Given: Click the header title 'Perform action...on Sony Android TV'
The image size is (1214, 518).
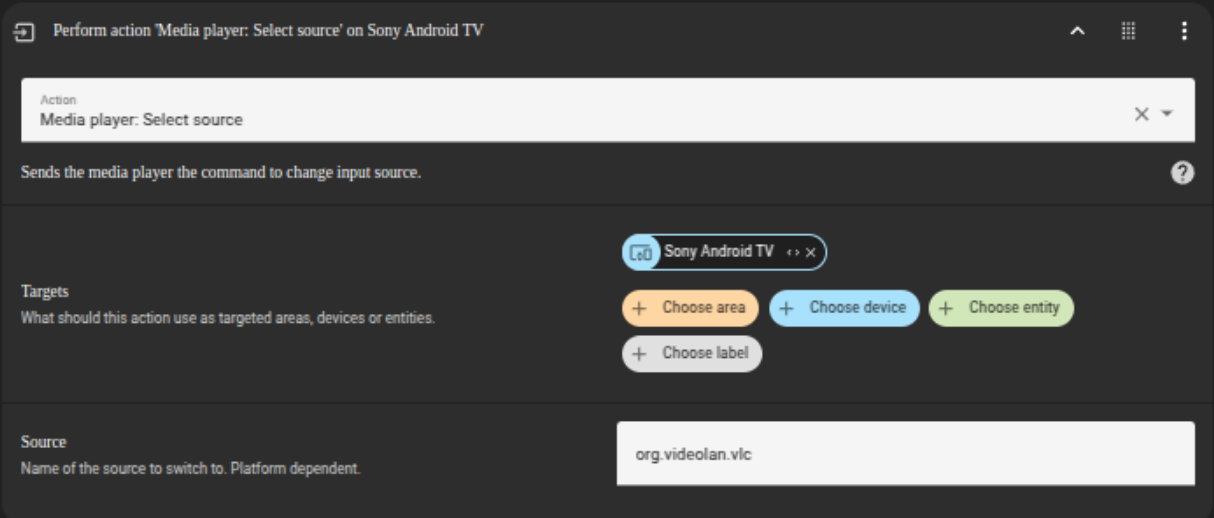Looking at the screenshot, I should click(x=268, y=31).
